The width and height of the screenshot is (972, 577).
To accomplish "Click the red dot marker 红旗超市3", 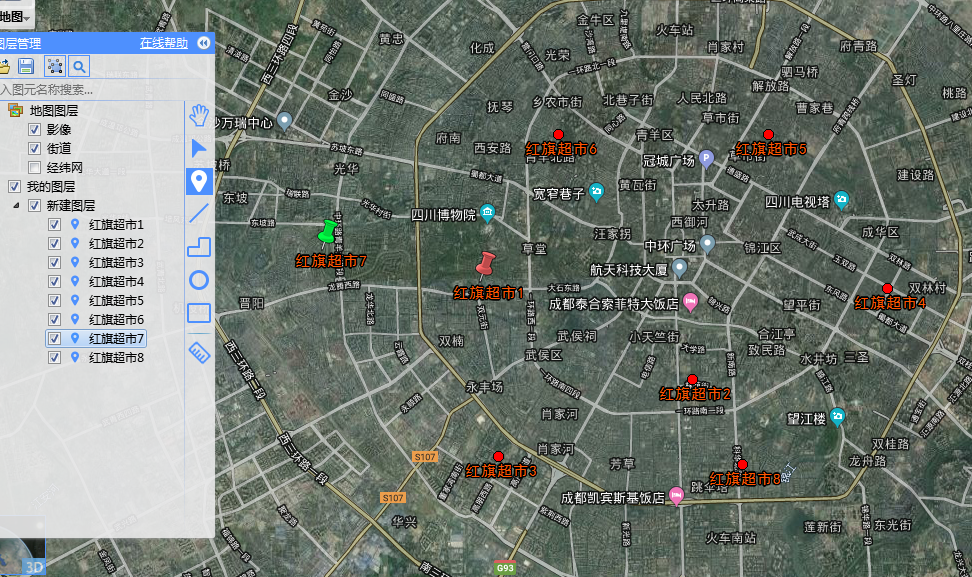I will coord(498,457).
